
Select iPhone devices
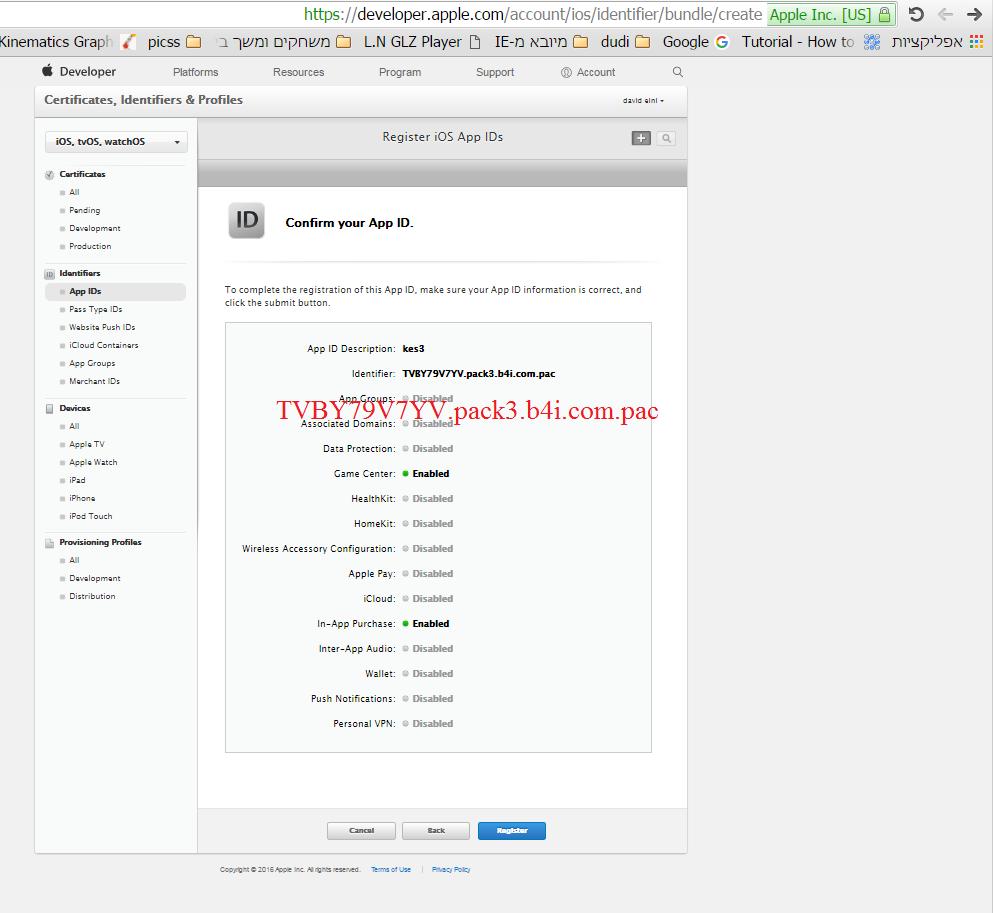(82, 498)
